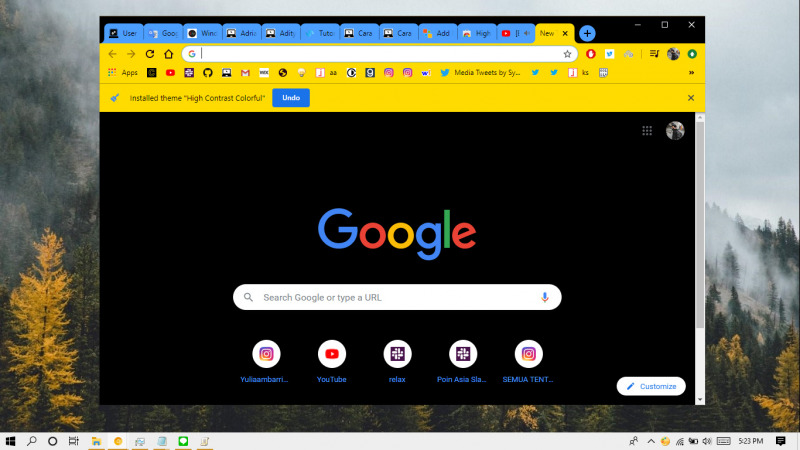800x450 pixels.
Task: Bookmark this page with the star icon
Action: [x=567, y=54]
